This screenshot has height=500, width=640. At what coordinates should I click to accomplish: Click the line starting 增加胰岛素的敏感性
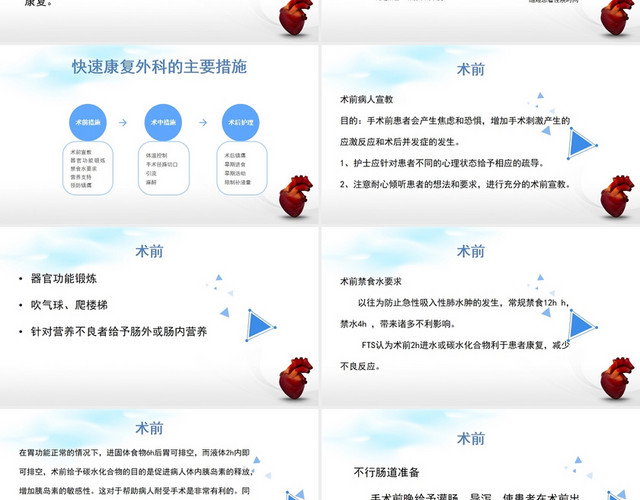click(134, 491)
